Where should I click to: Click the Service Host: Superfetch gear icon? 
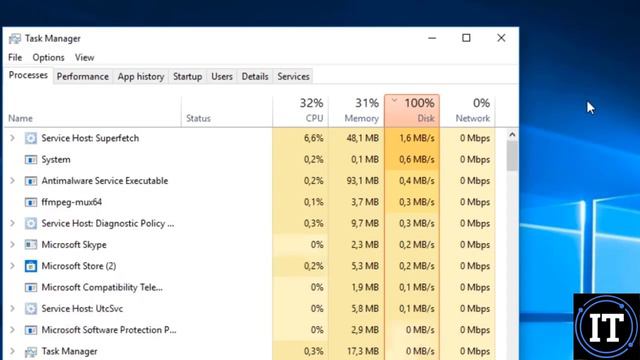pos(31,138)
